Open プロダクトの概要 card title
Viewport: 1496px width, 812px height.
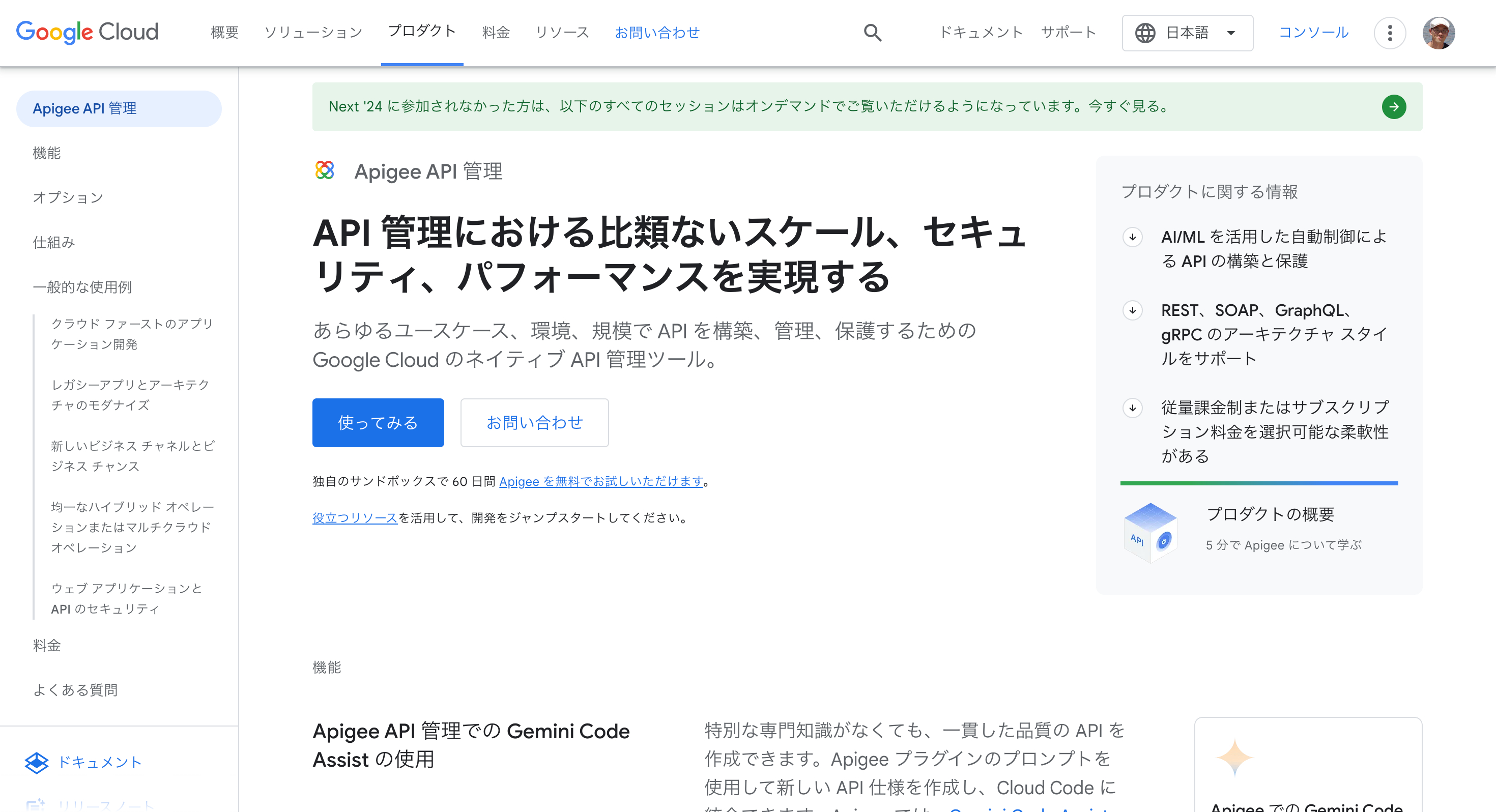point(1270,514)
